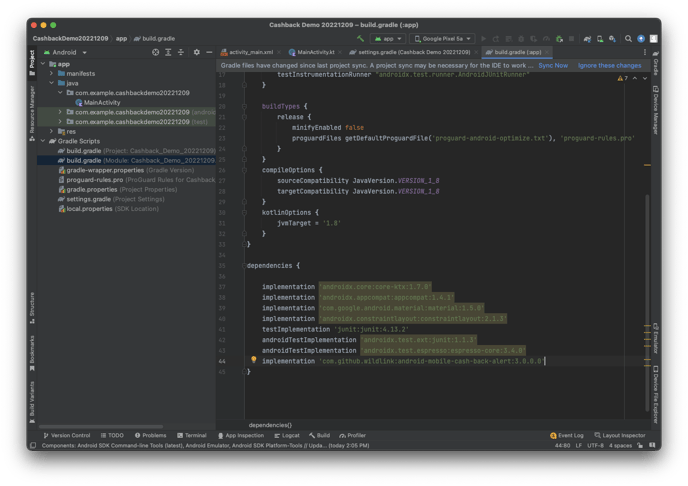
Task: Click Select Opened File target icon
Action: point(155,52)
